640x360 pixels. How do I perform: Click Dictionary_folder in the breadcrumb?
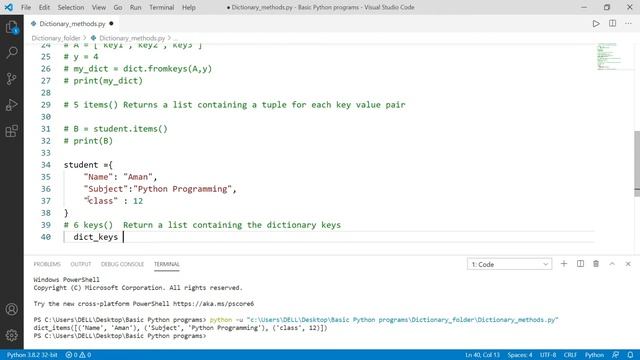56,38
